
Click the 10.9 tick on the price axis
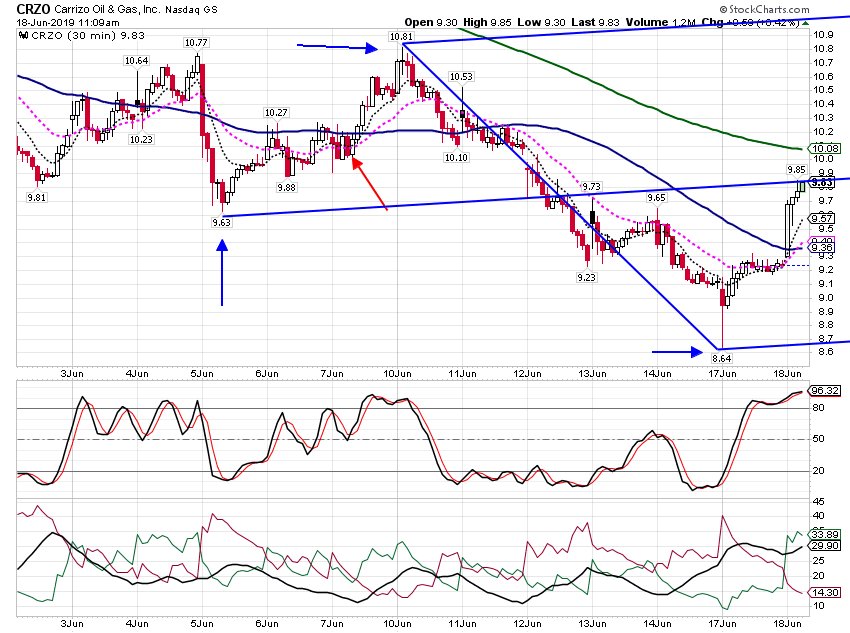click(823, 35)
